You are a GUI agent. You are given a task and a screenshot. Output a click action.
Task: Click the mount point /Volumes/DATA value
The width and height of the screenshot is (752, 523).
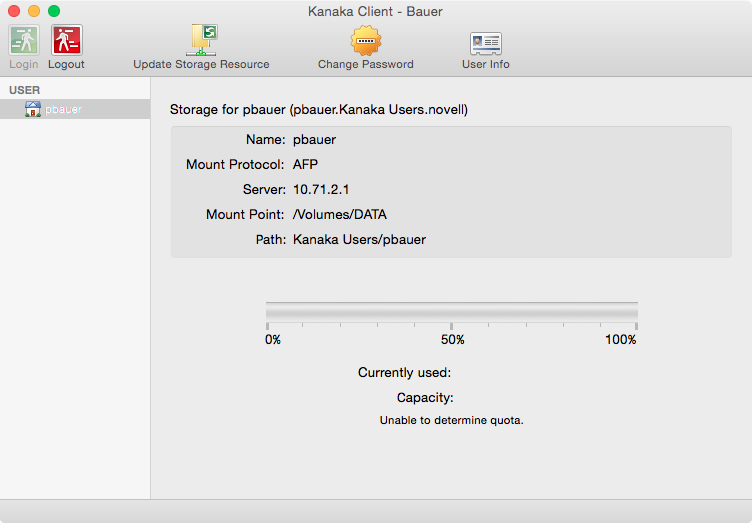[x=340, y=214]
